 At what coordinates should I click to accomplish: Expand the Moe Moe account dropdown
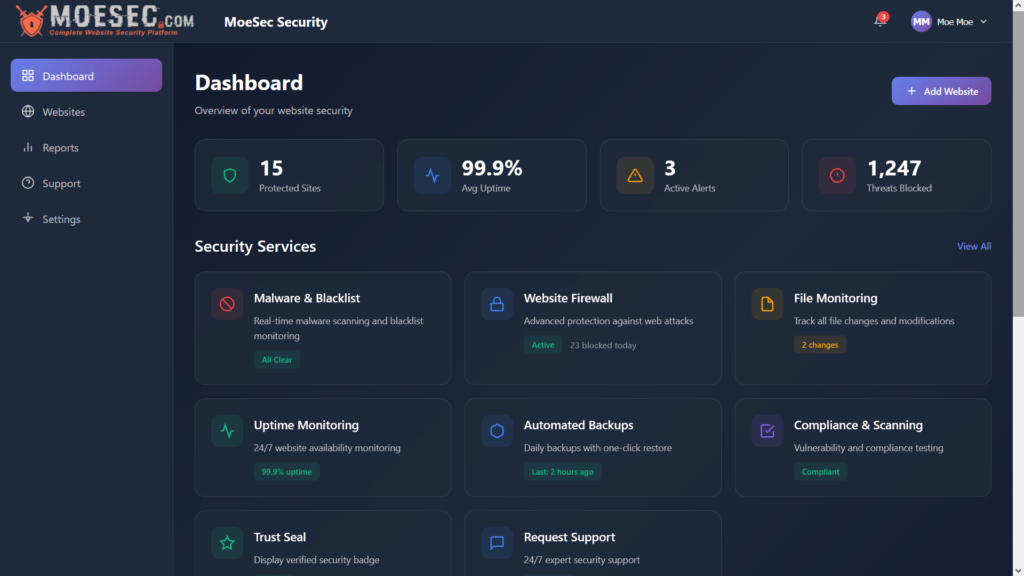coord(957,21)
